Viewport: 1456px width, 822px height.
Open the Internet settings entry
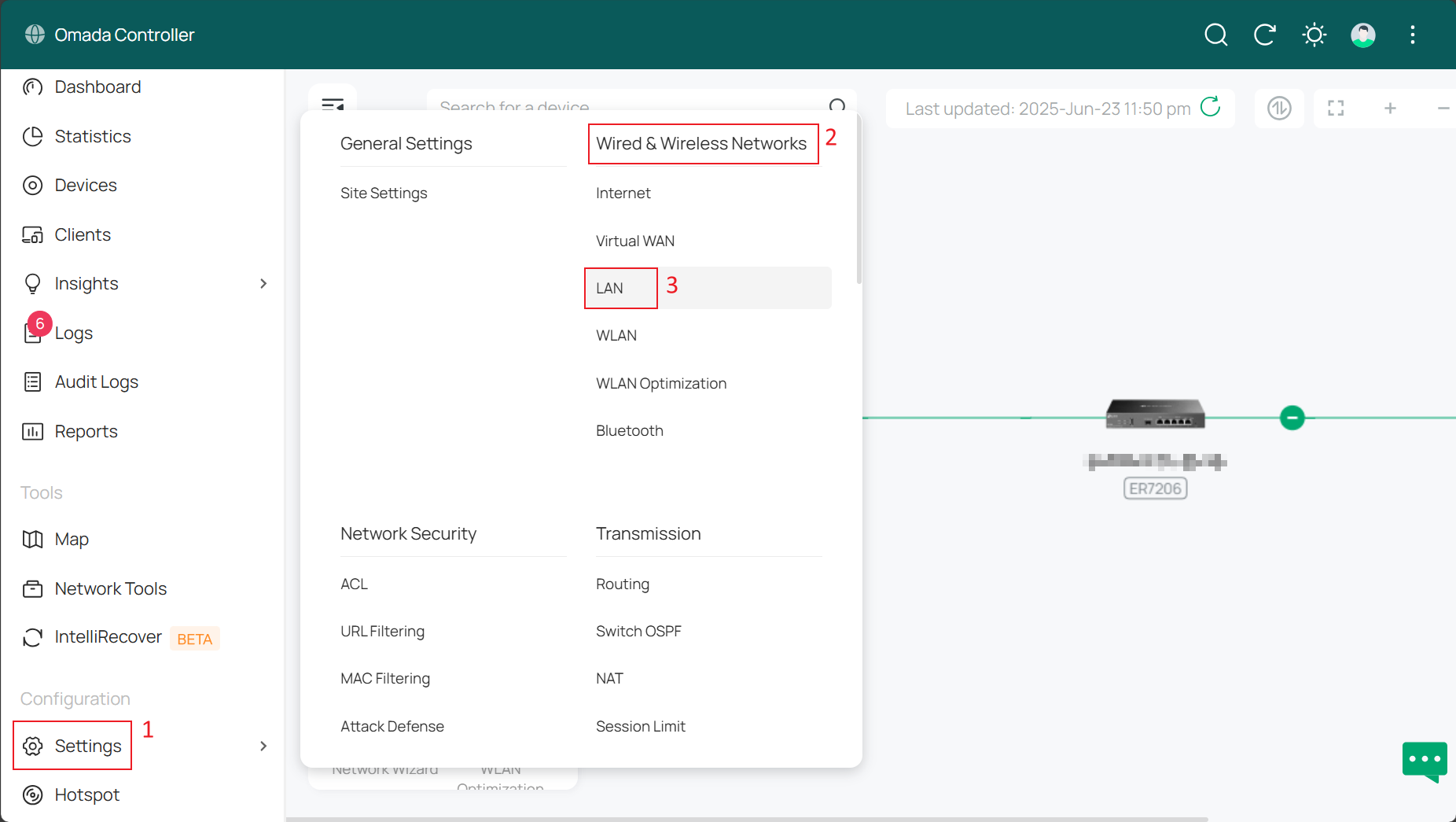point(623,193)
